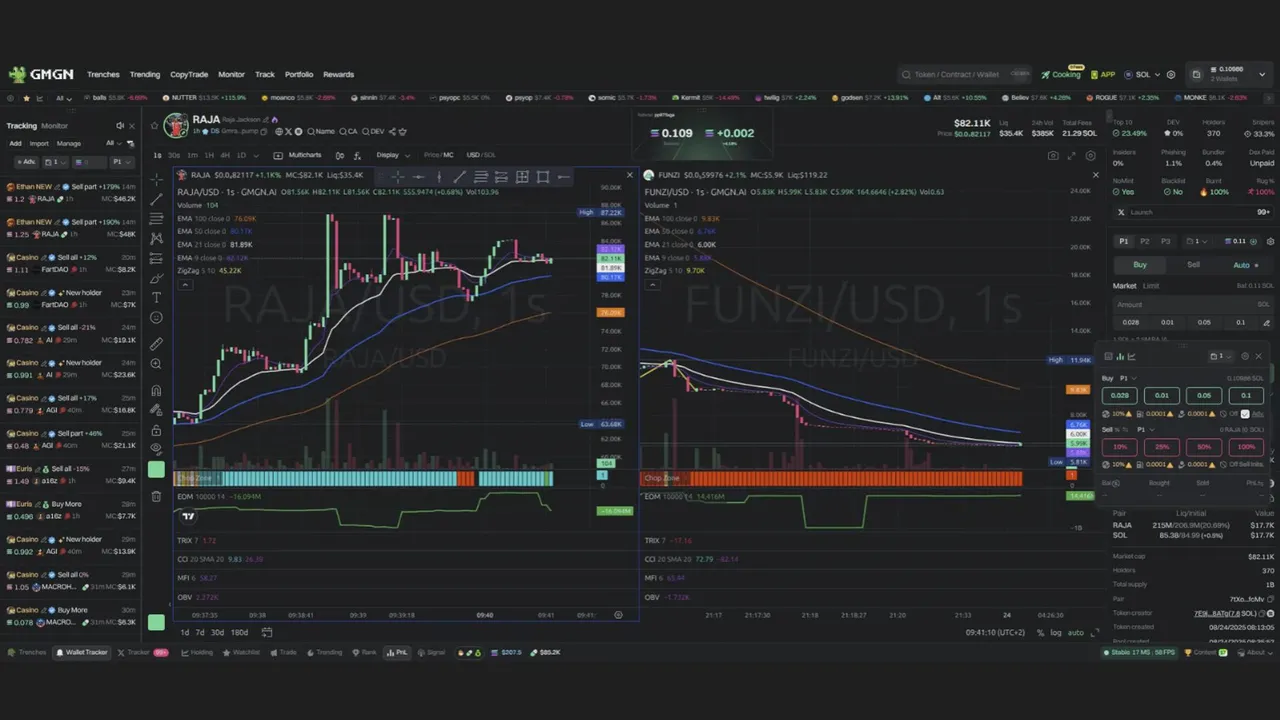This screenshot has width=1280, height=720.
Task: Click the Import wallets button
Action: click(39, 143)
